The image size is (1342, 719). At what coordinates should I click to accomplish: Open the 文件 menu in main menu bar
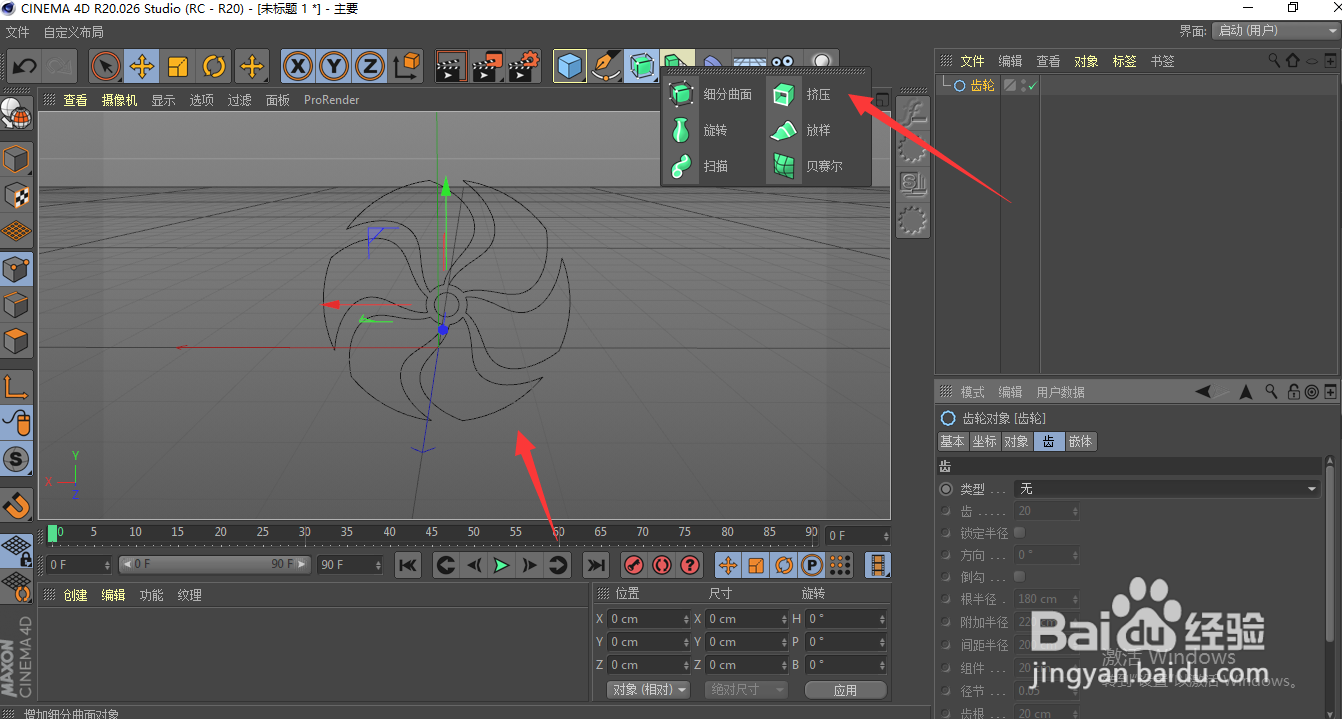pos(17,32)
